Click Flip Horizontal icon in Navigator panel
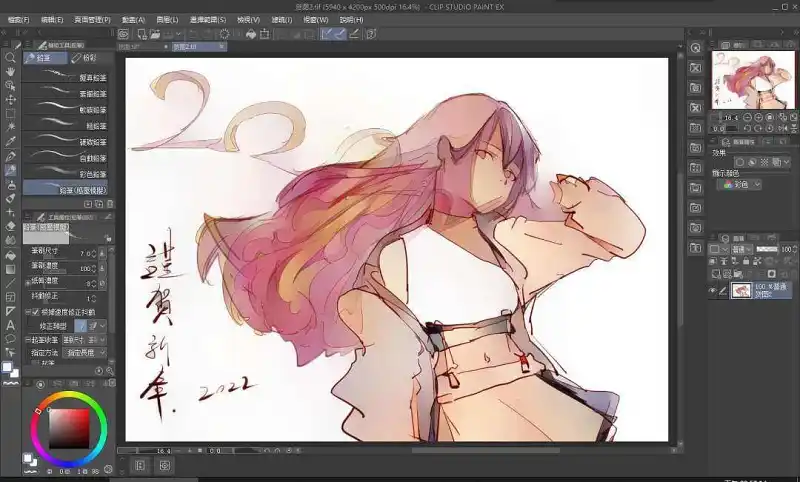800x482 pixels. tap(783, 129)
